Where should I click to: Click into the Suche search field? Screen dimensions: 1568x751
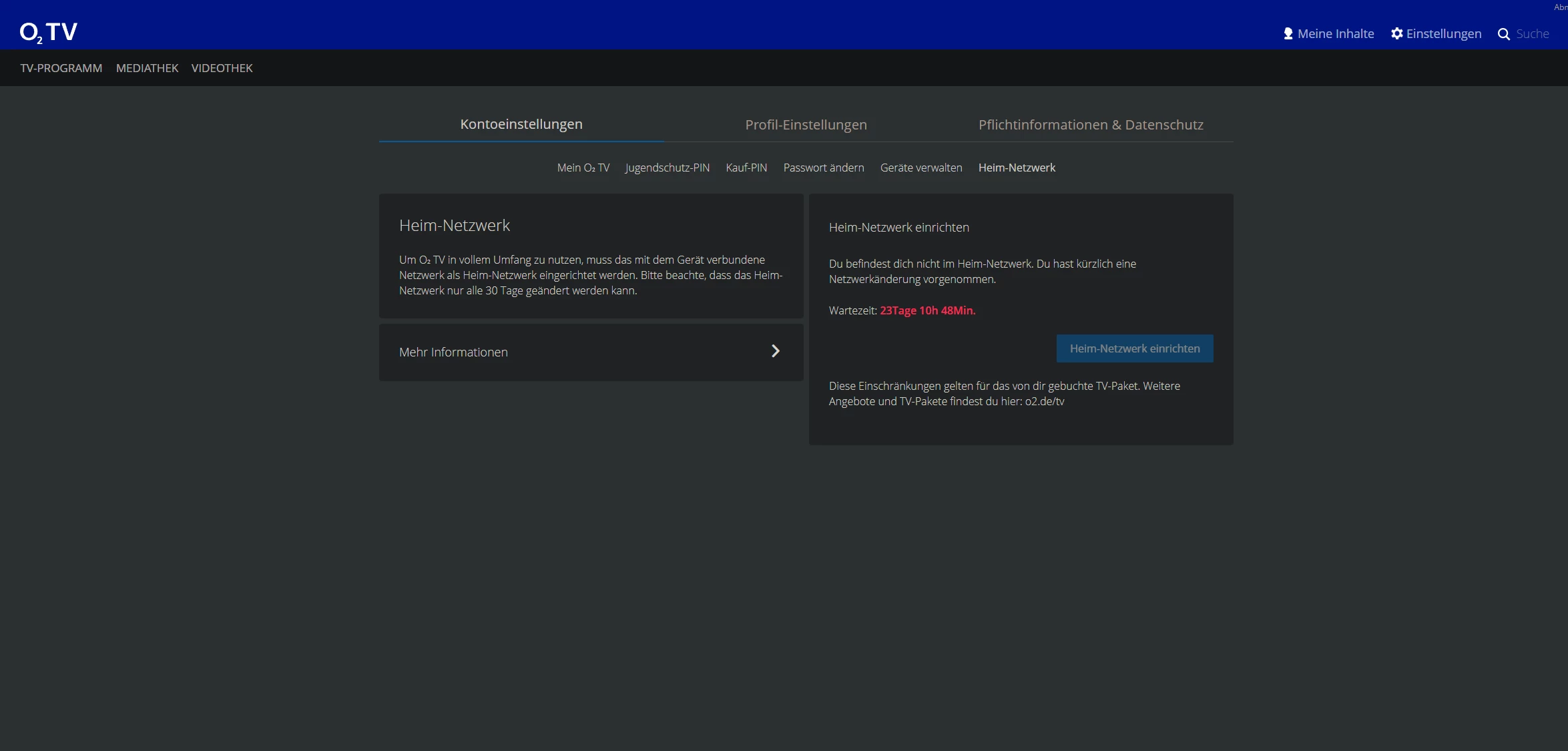pyautogui.click(x=1533, y=34)
